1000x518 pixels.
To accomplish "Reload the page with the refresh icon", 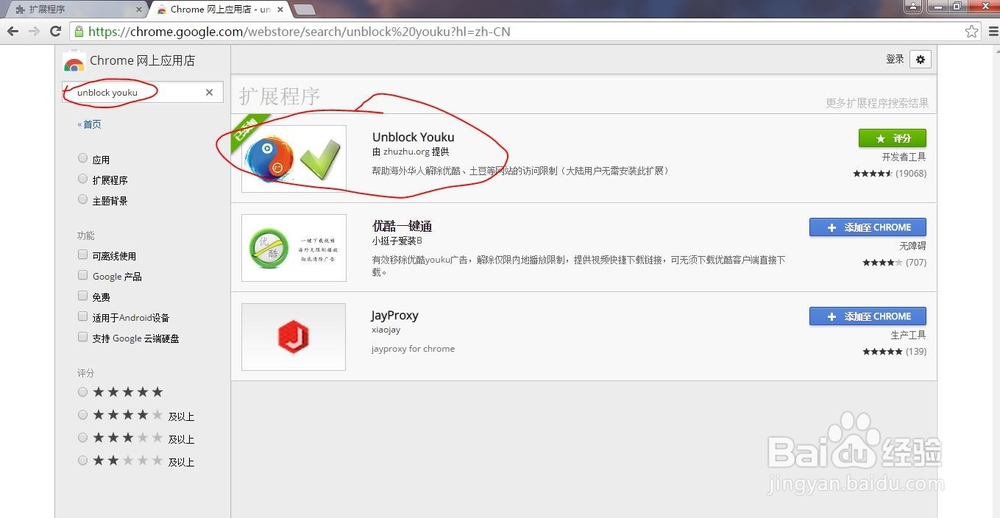I will pyautogui.click(x=55, y=31).
